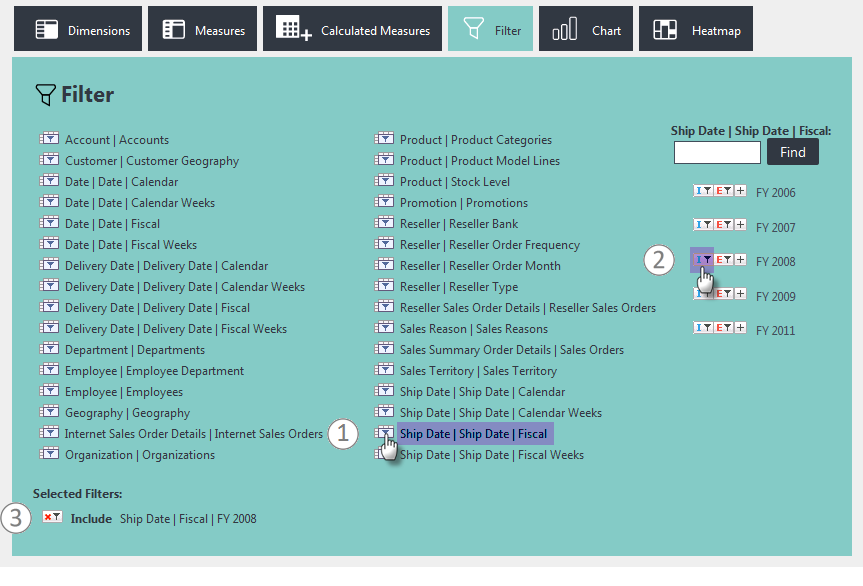Screen dimensions: 863x586
Task: Select Employee | Employees dimension
Action: 124,392
